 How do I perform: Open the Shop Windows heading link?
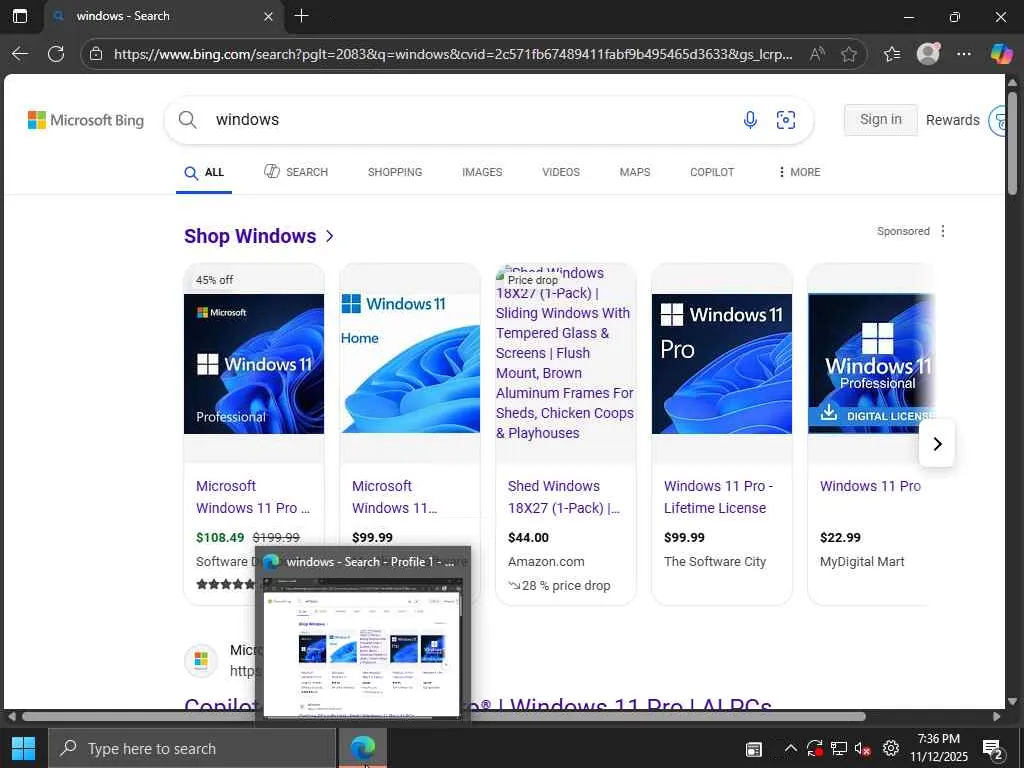coord(259,236)
